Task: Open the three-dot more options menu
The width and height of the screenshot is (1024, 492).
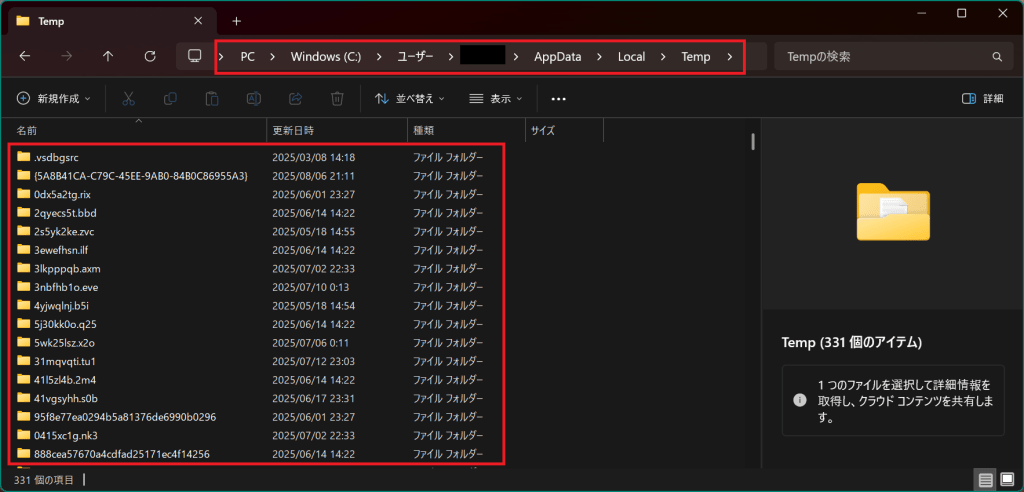Action: pyautogui.click(x=559, y=99)
